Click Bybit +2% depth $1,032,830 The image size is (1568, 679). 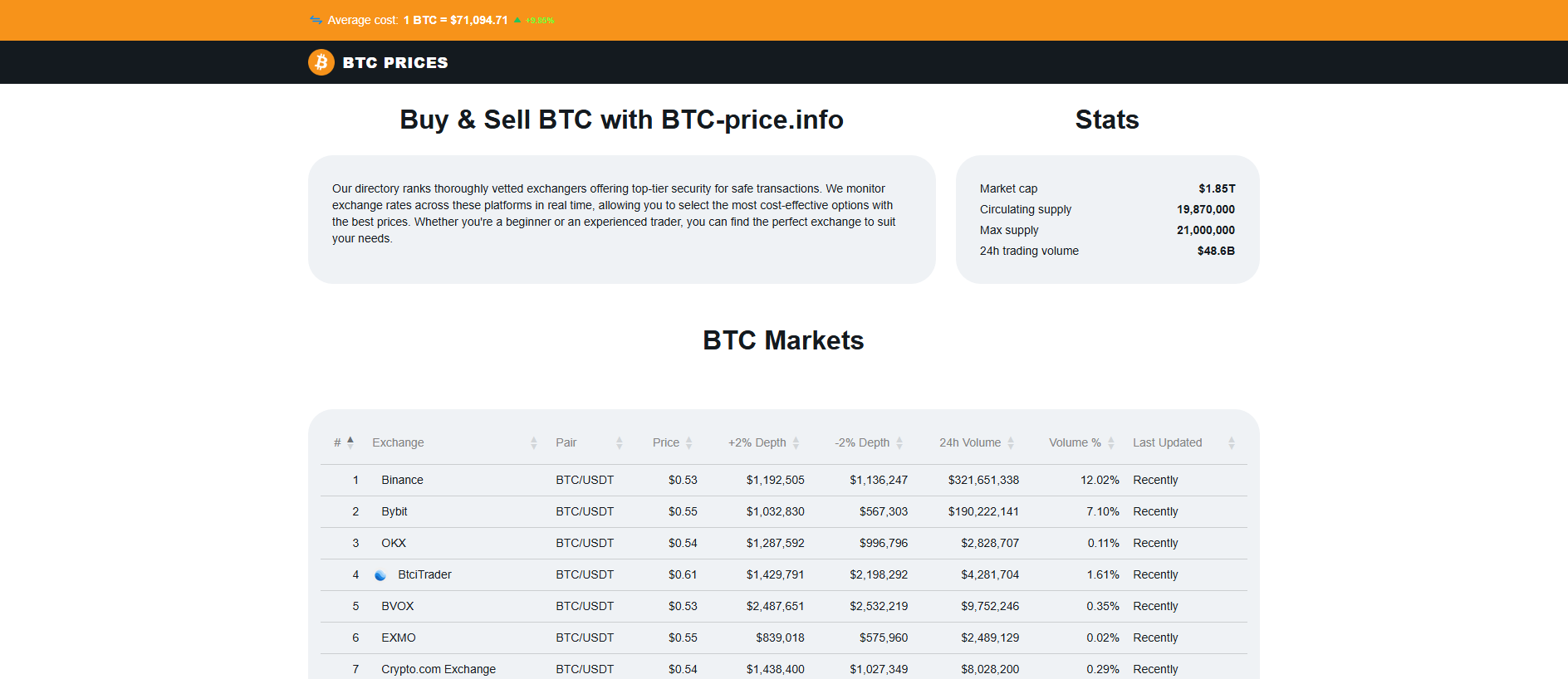[775, 511]
